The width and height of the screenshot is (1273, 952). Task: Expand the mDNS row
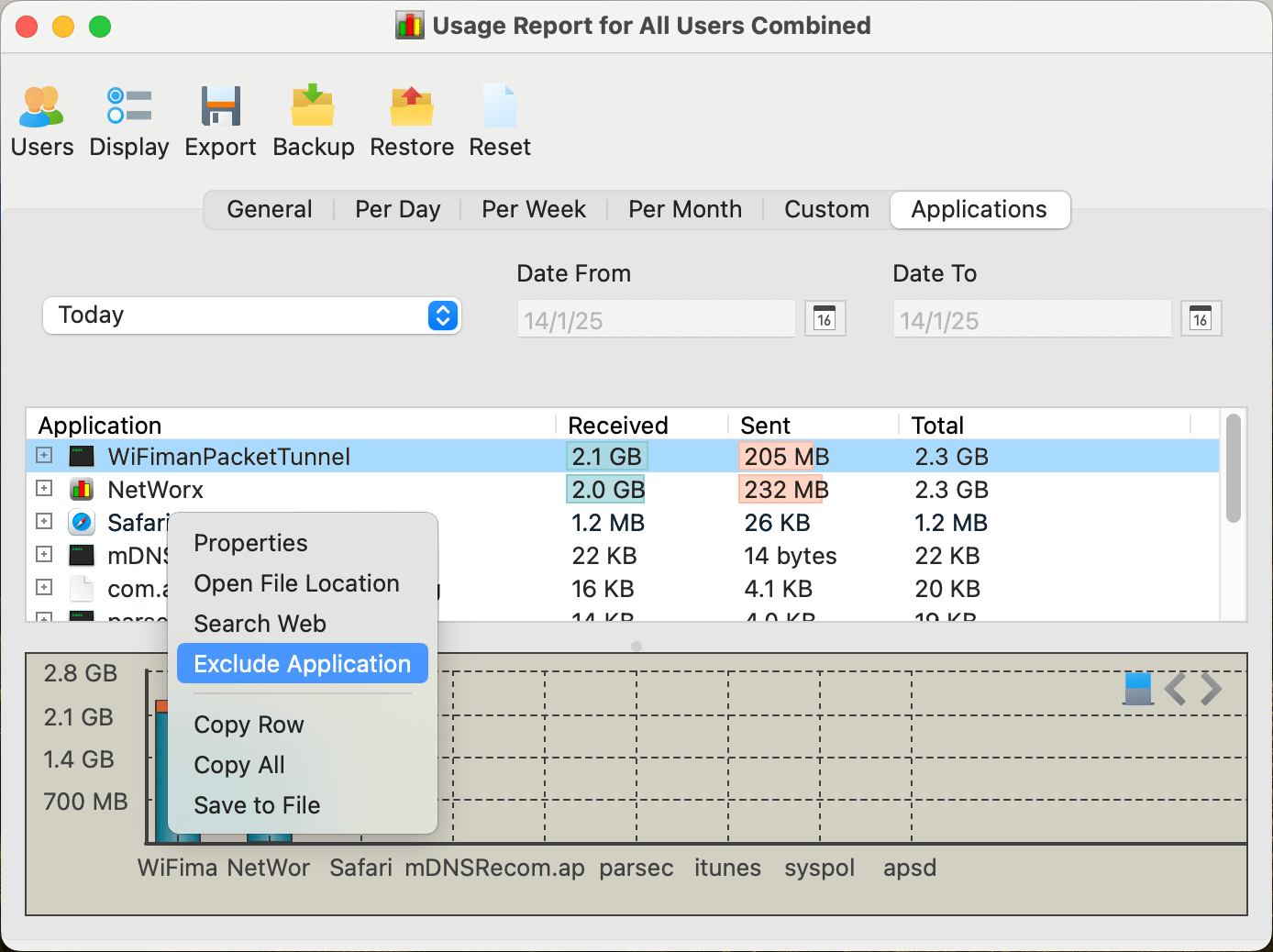click(44, 554)
